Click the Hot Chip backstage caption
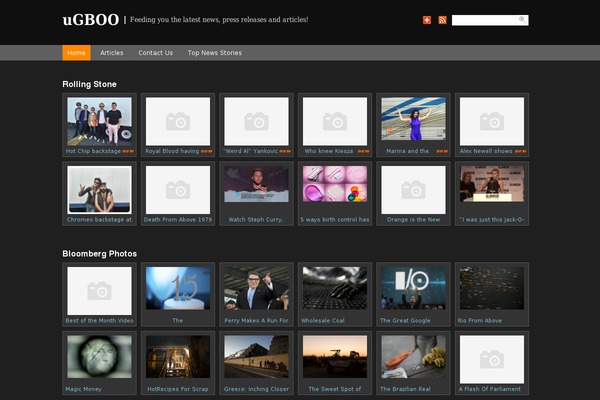This screenshot has width=600, height=400. pos(93,151)
